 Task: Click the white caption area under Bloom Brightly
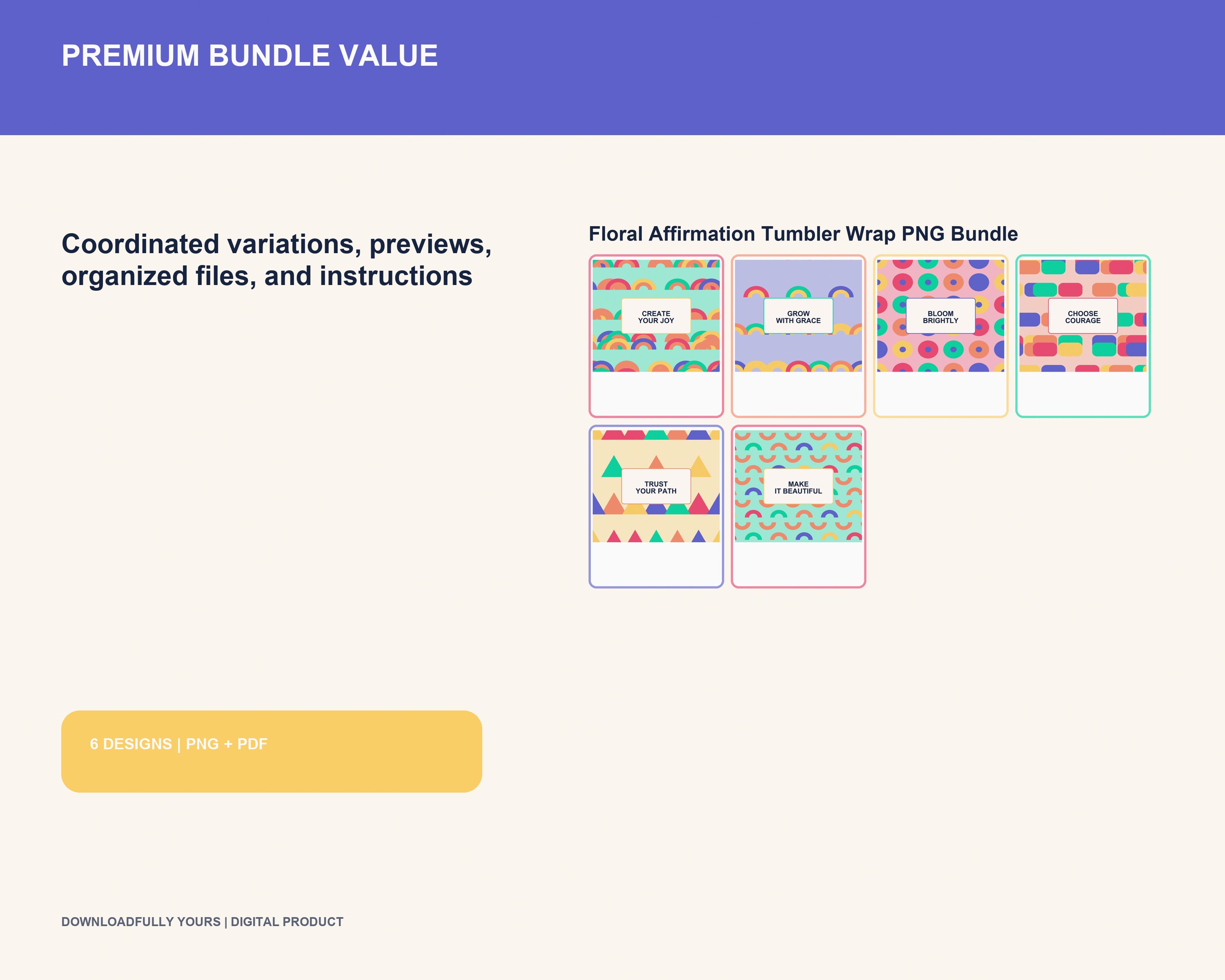coord(940,393)
